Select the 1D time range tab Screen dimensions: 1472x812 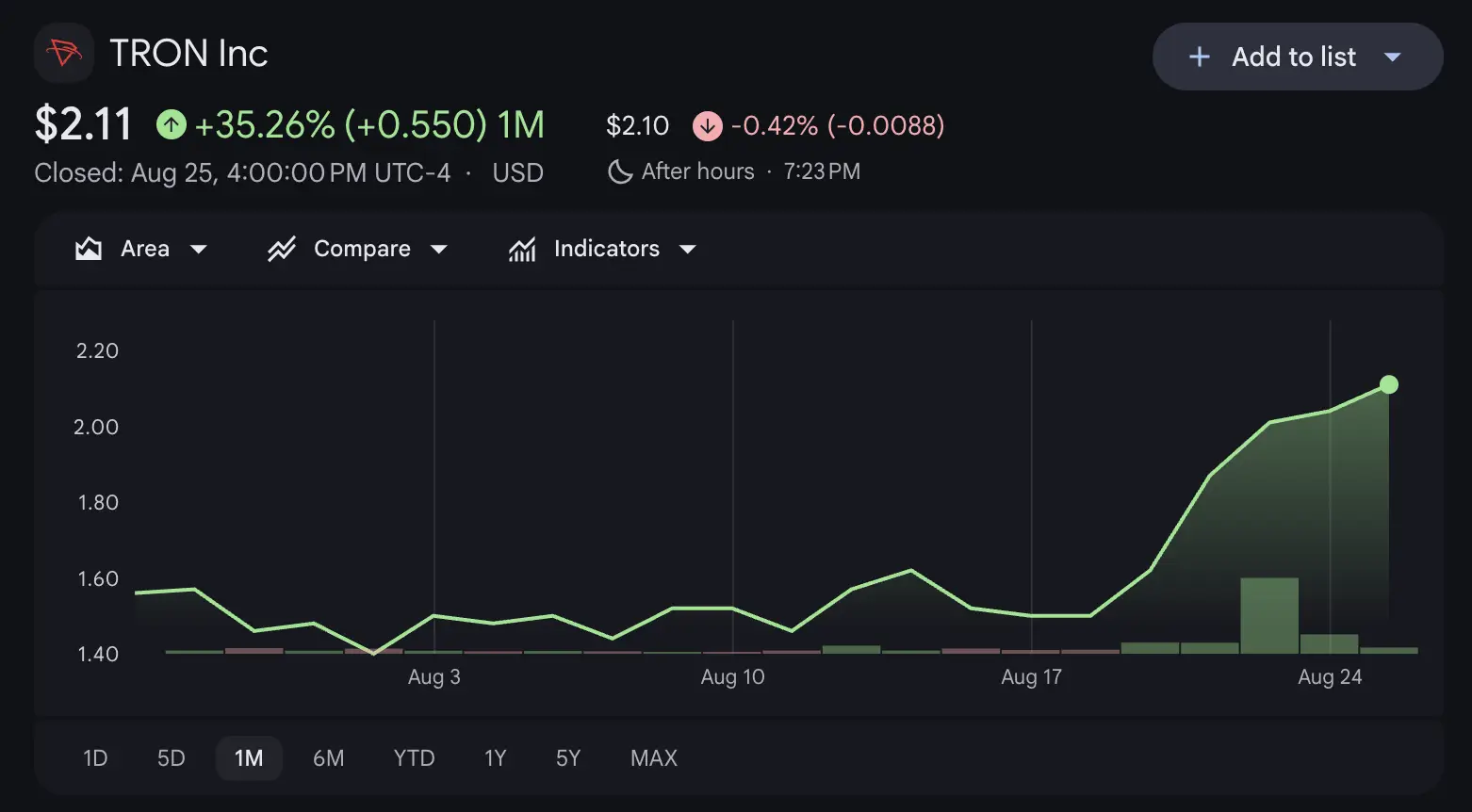(95, 758)
